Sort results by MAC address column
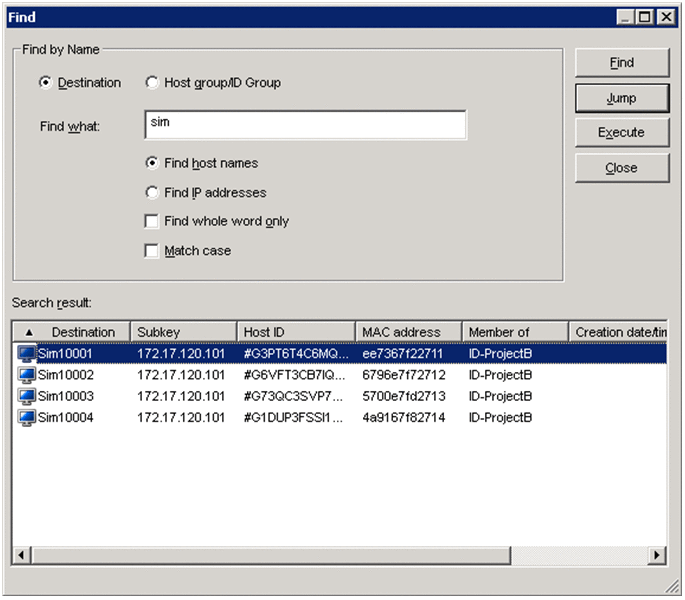685x600 pixels. click(408, 332)
